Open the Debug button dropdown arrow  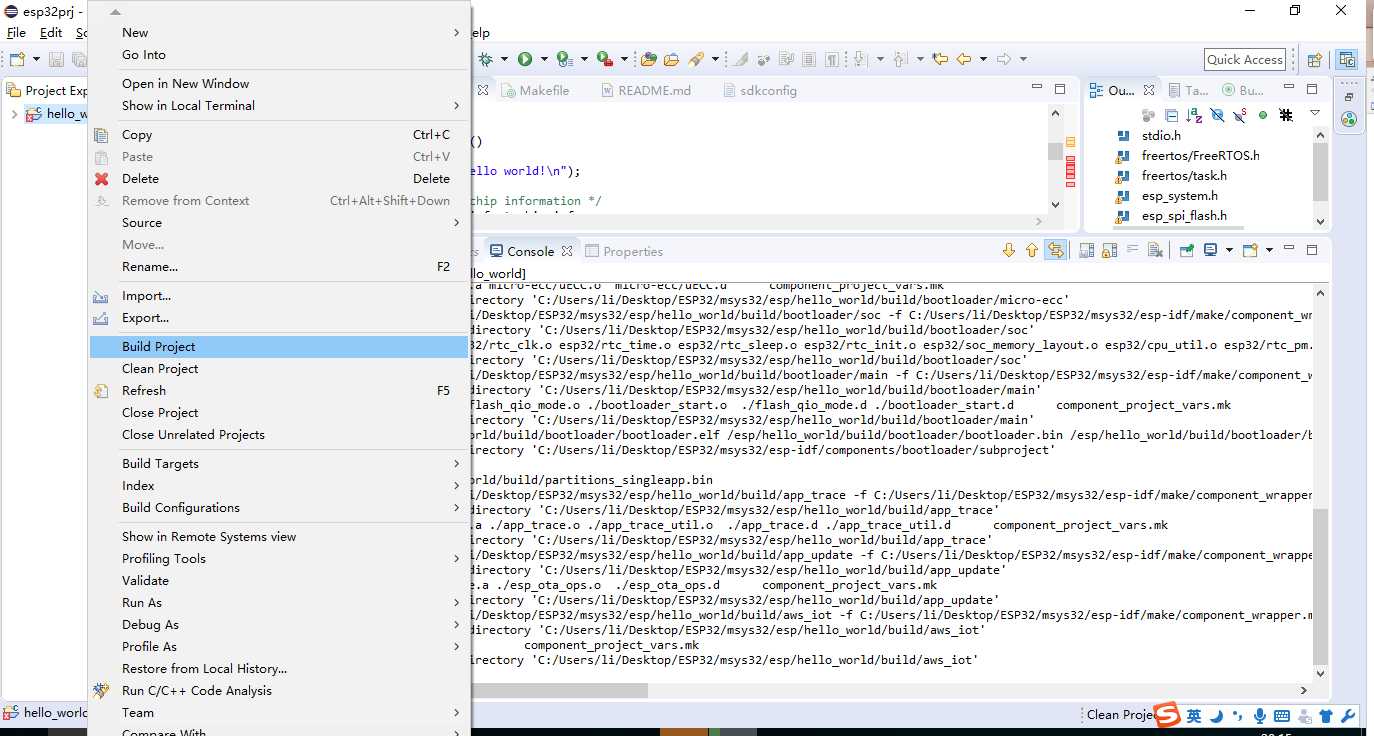click(x=503, y=59)
